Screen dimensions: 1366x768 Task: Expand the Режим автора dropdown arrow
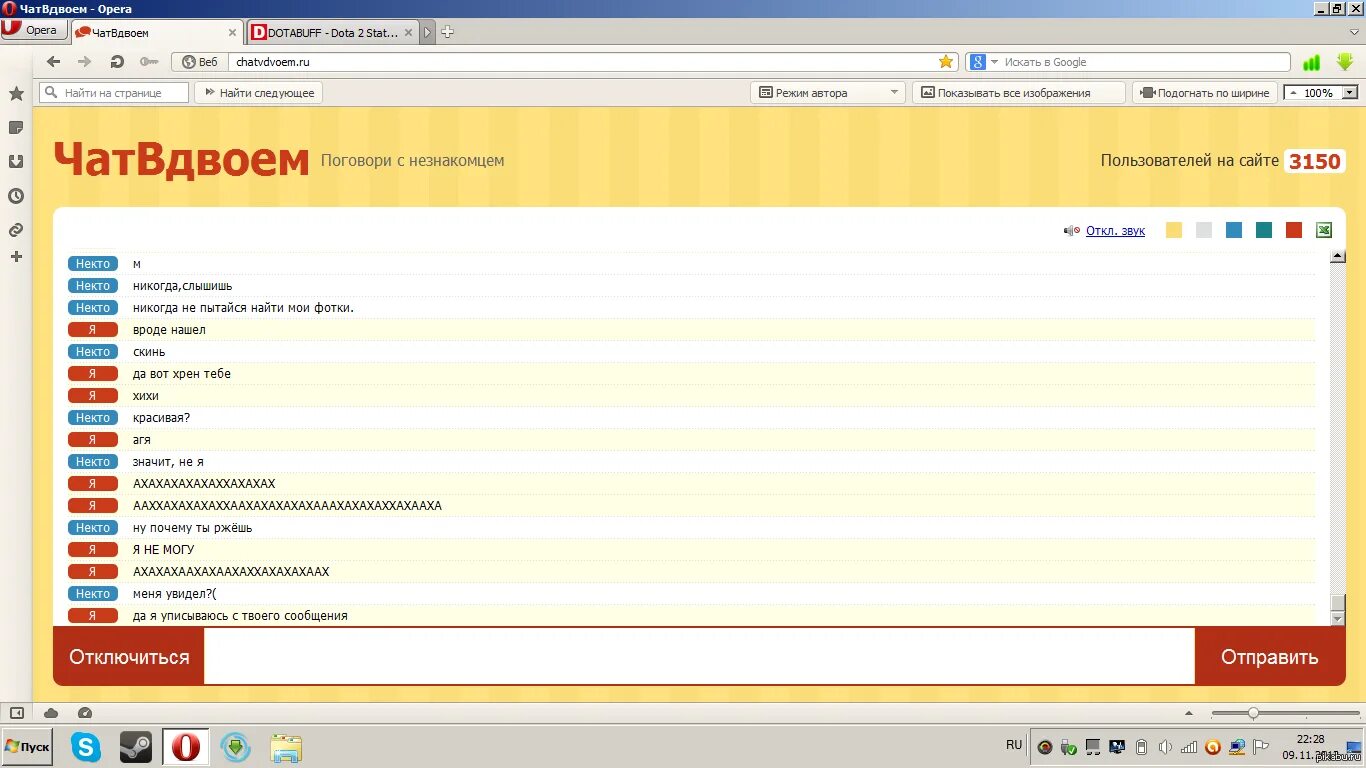tap(895, 93)
